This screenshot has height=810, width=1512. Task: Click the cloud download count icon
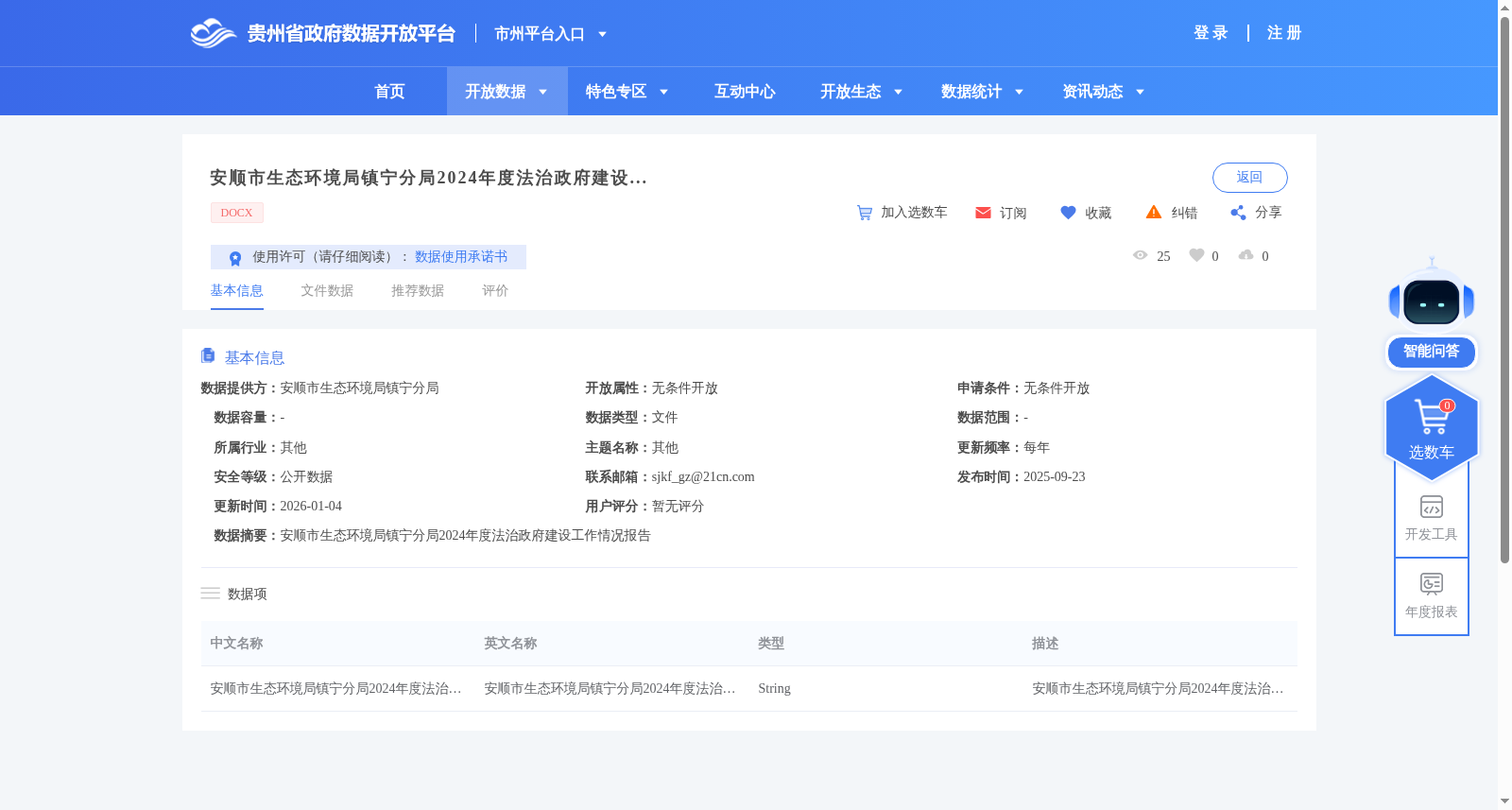(x=1246, y=255)
